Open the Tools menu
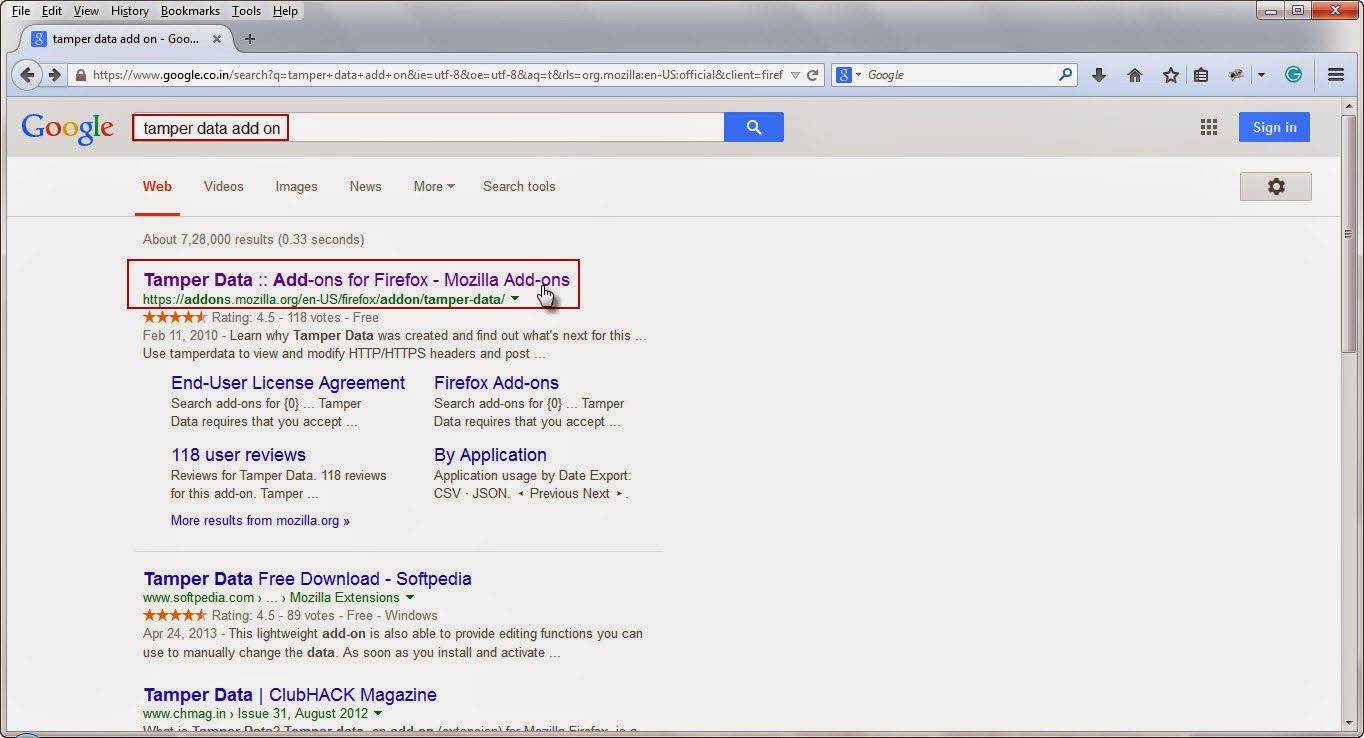This screenshot has width=1364, height=738. (x=246, y=11)
